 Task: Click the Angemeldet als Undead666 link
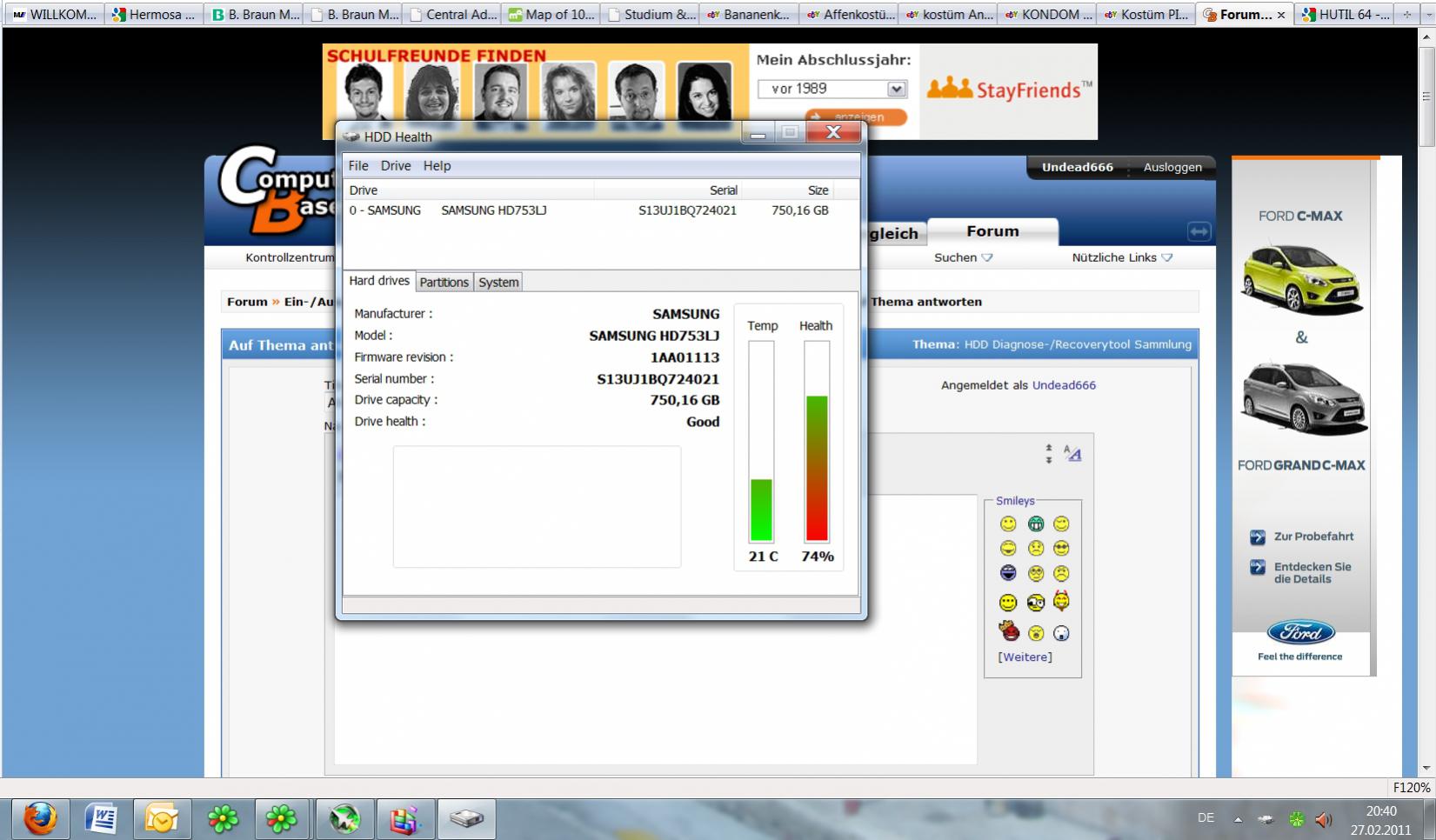coord(1064,385)
